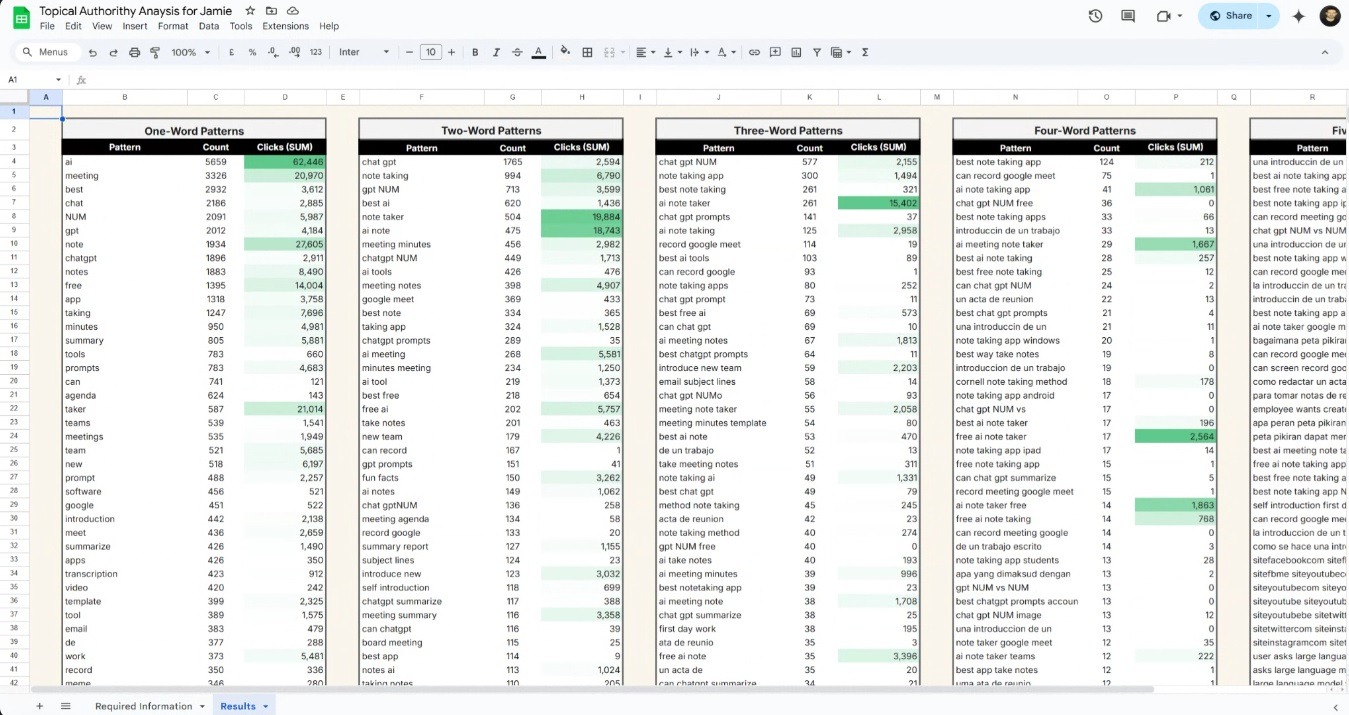The width and height of the screenshot is (1349, 715).
Task: Click the cloud document status icon
Action: (x=291, y=11)
